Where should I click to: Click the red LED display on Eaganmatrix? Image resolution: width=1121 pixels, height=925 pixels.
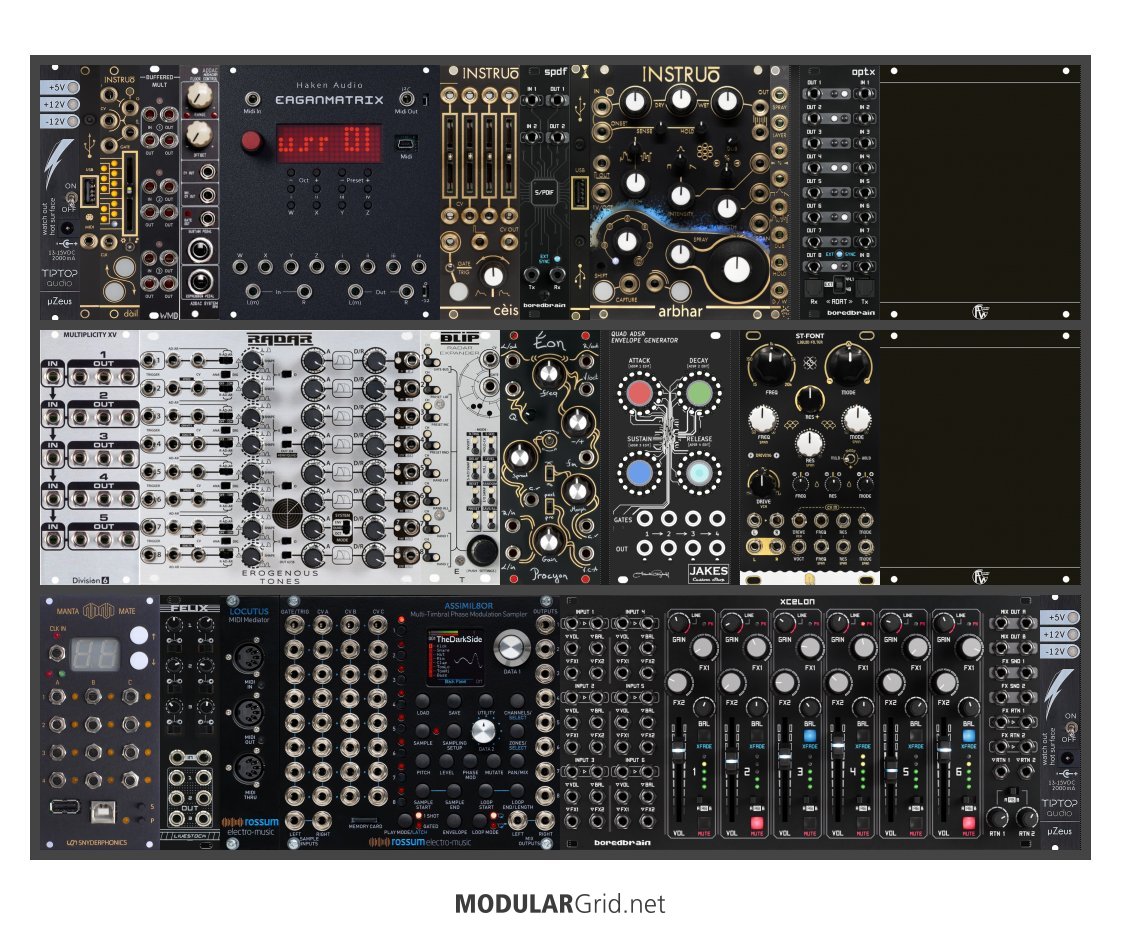[x=329, y=143]
